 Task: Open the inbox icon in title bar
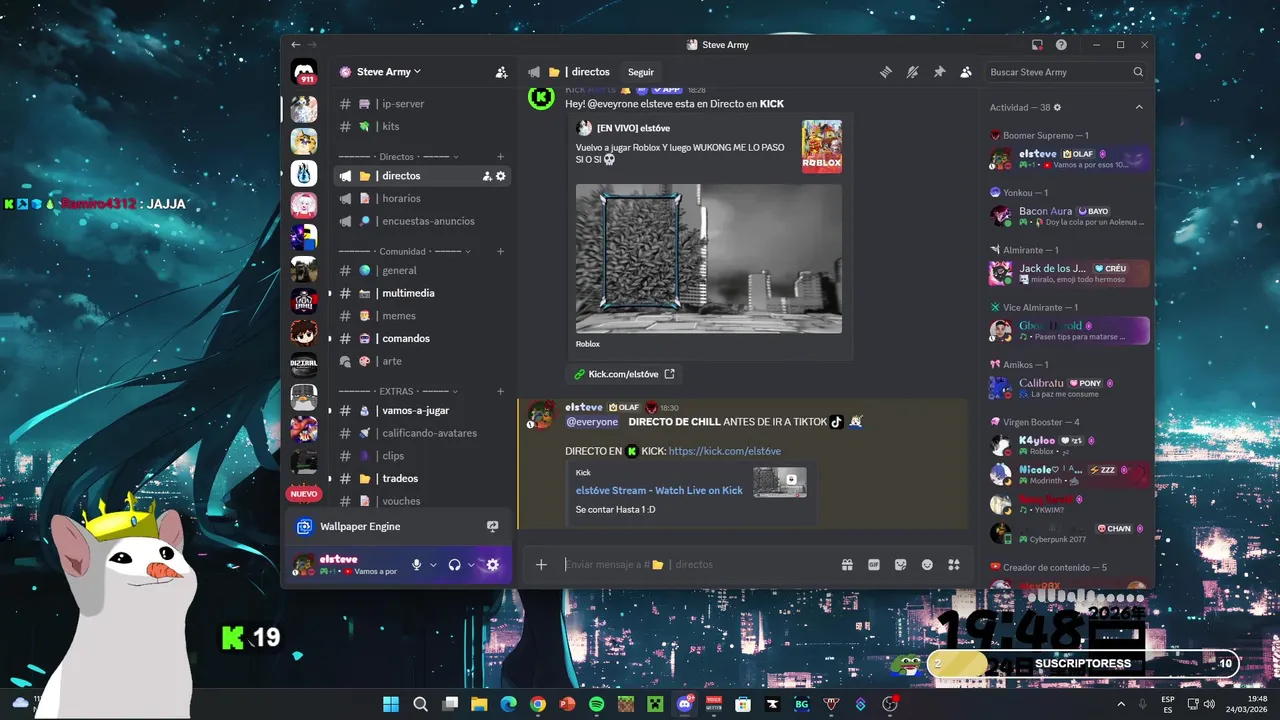coord(1037,45)
